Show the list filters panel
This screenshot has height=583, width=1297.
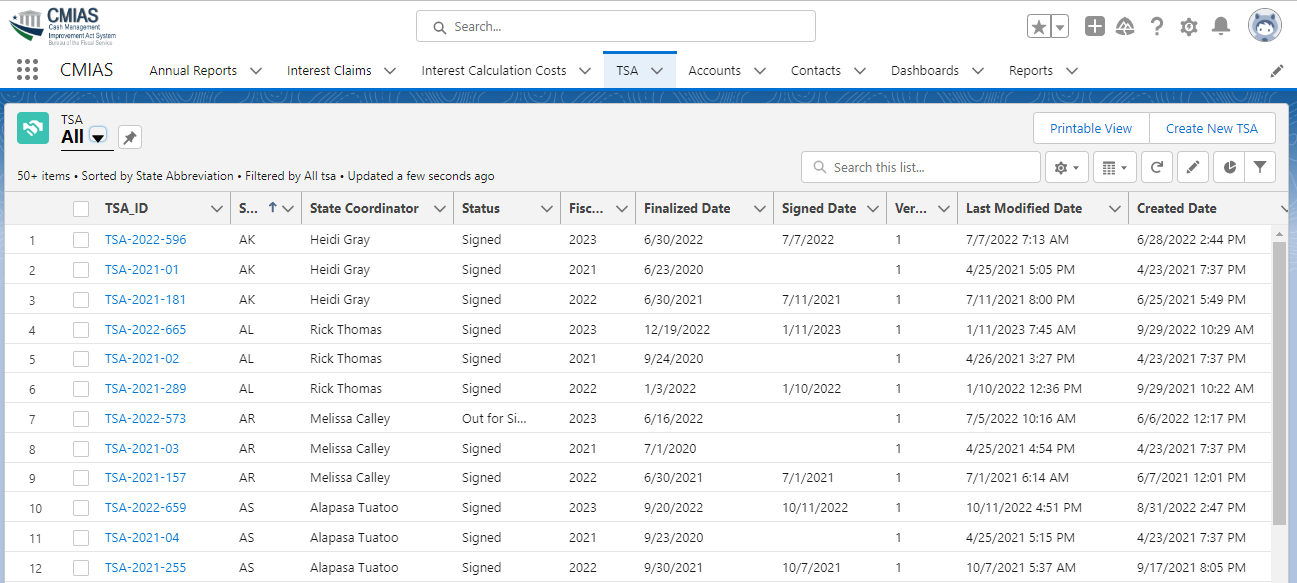point(1260,168)
